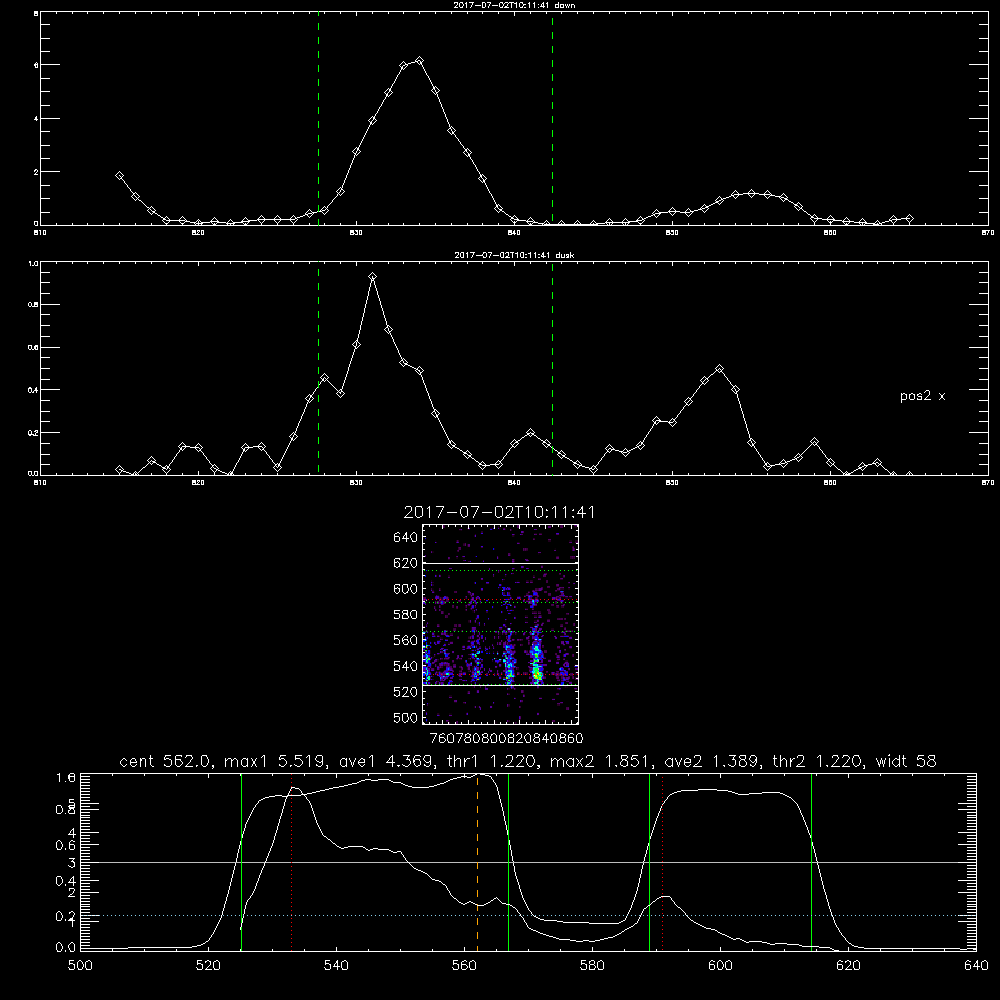Image resolution: width=1000 pixels, height=1000 pixels.
Task: Click the '520' y-axis label beside spectral image
Action: coord(406,692)
